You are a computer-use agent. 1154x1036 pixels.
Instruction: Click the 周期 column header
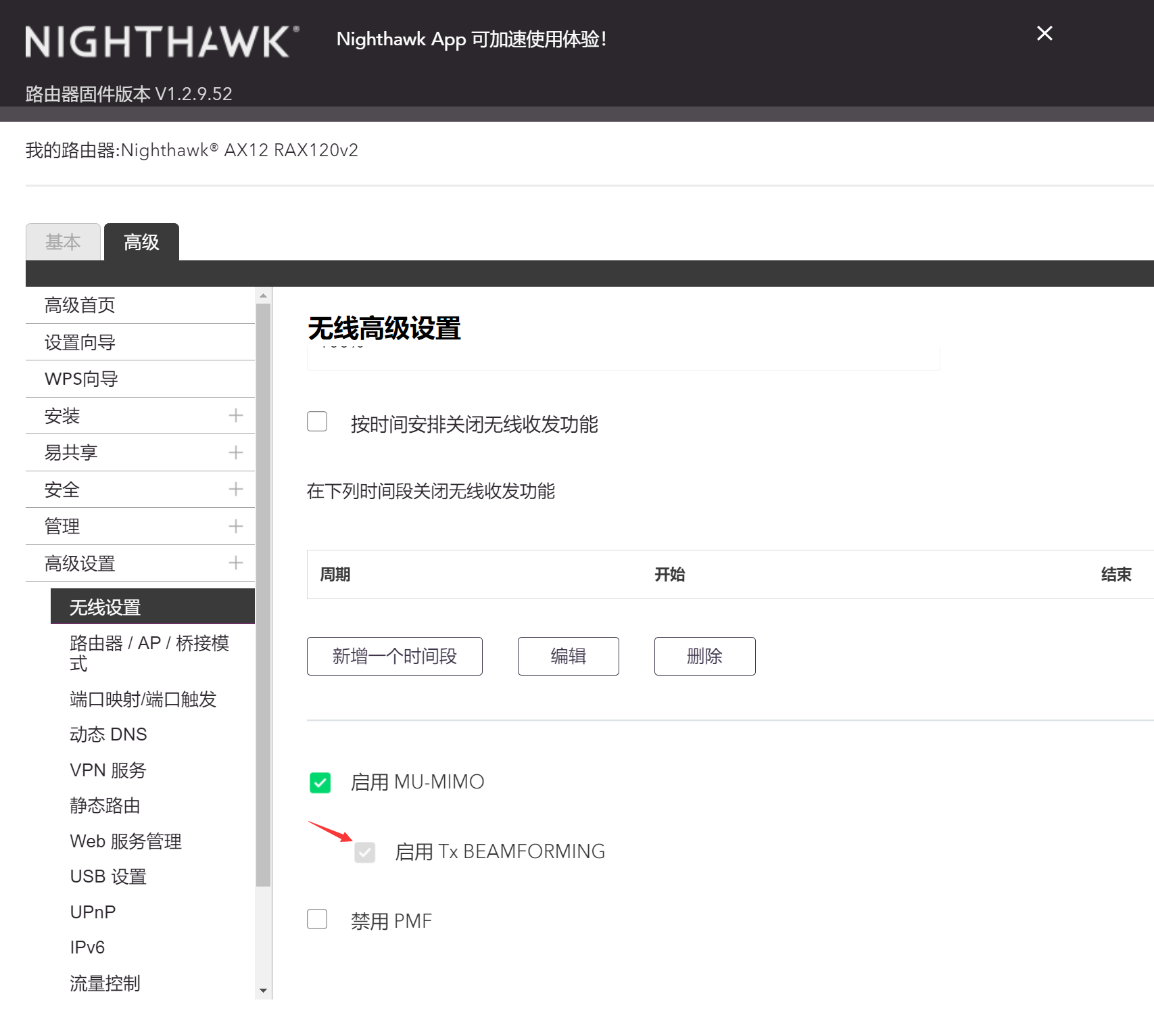click(x=335, y=574)
